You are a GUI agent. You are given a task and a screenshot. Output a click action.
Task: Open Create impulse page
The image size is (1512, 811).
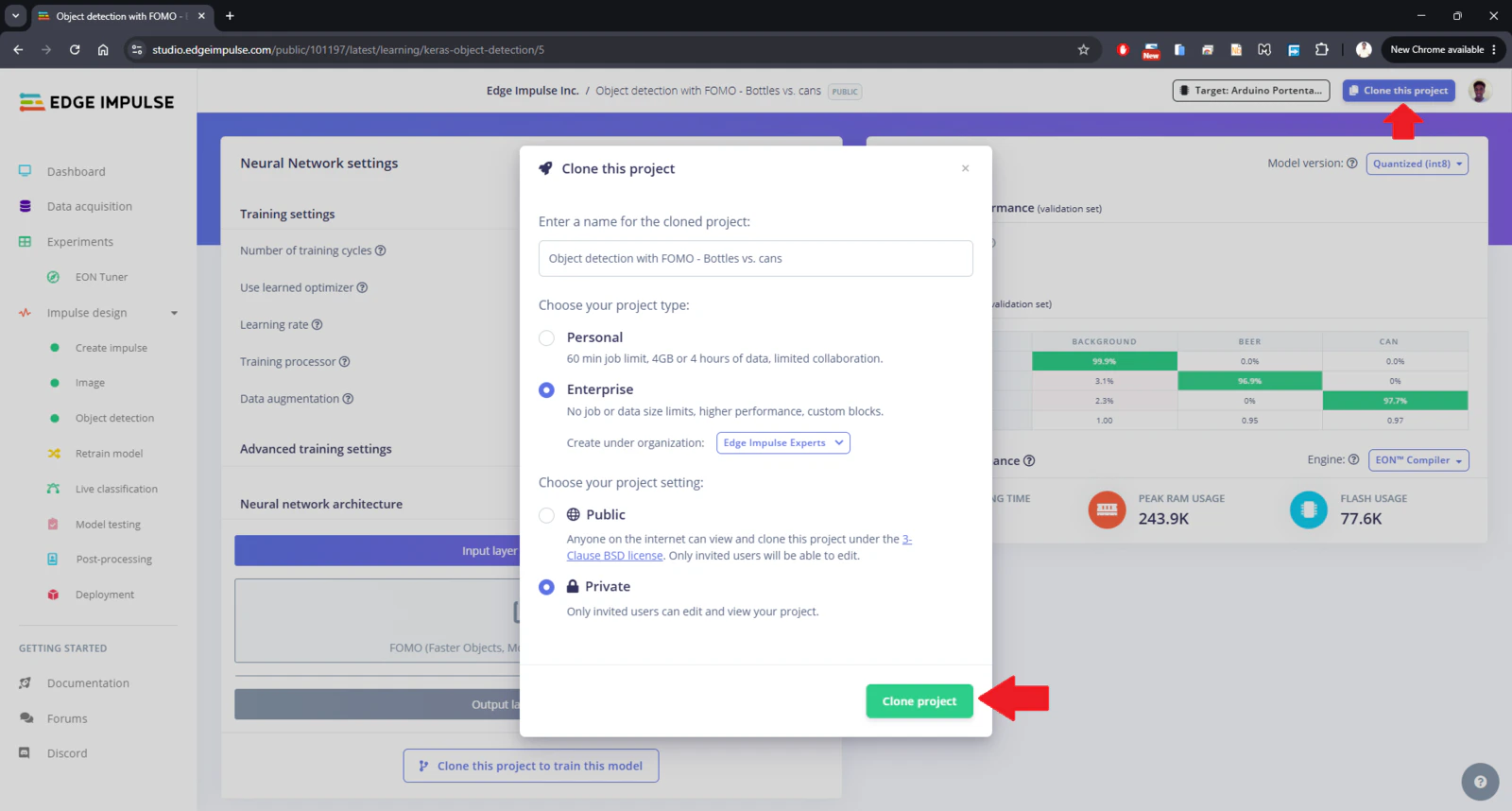click(112, 348)
